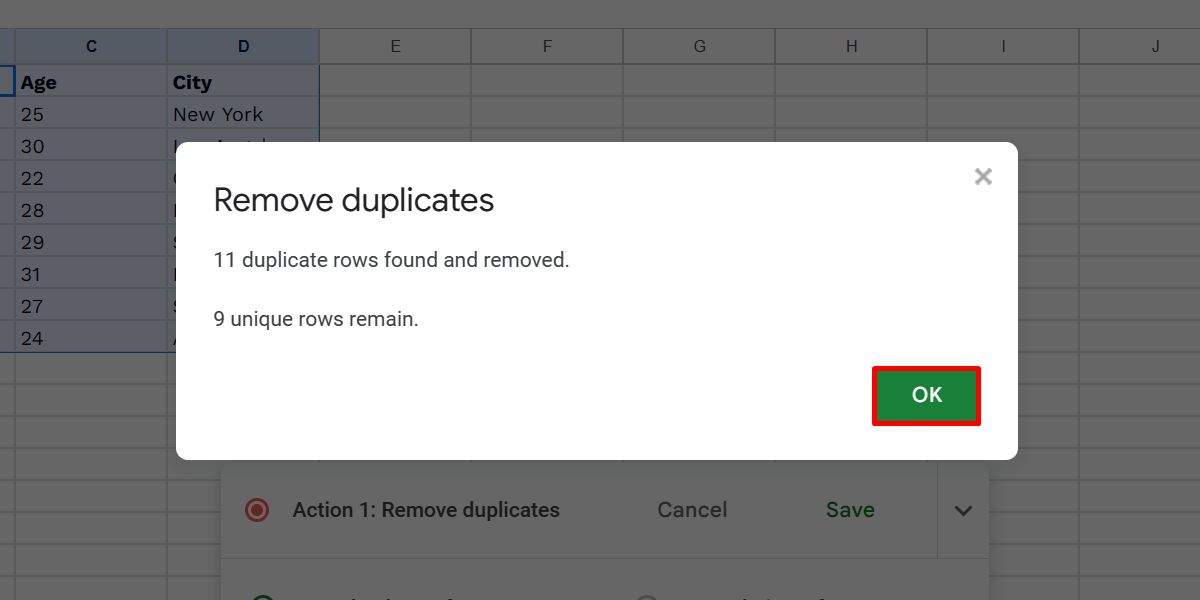Select column D header
Screen dimensions: 1200x600
tap(243, 45)
